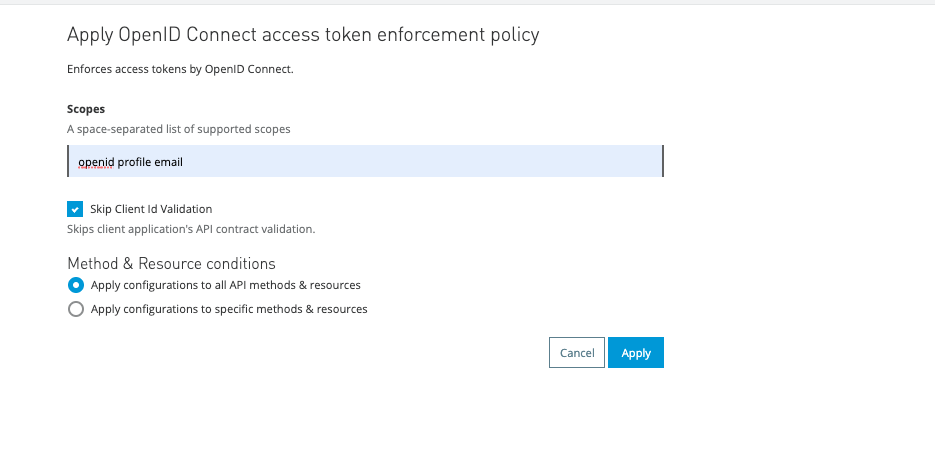Select apply configurations to specific methods radio

click(75, 309)
